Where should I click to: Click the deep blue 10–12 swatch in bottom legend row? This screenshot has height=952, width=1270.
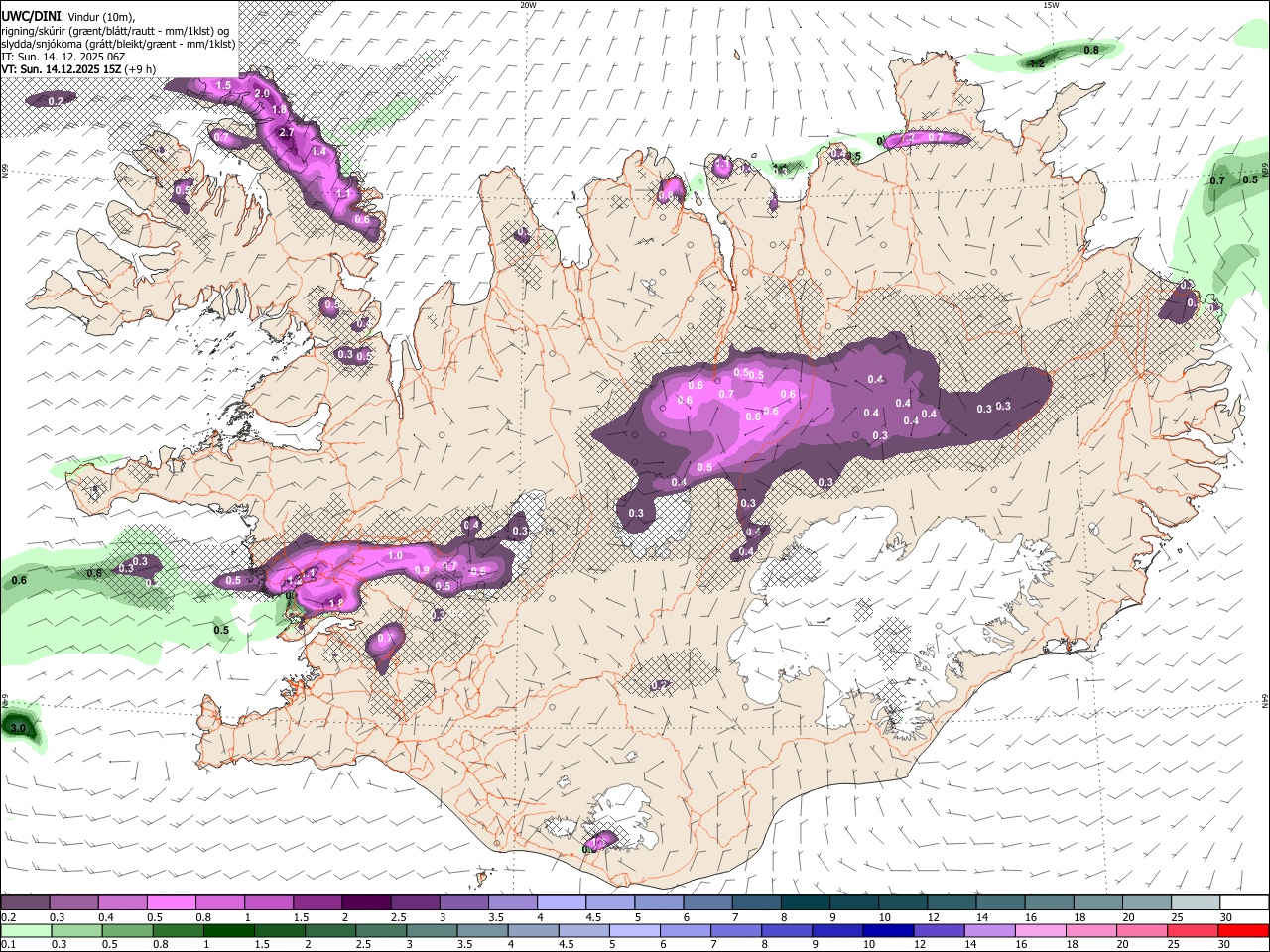tap(886, 930)
